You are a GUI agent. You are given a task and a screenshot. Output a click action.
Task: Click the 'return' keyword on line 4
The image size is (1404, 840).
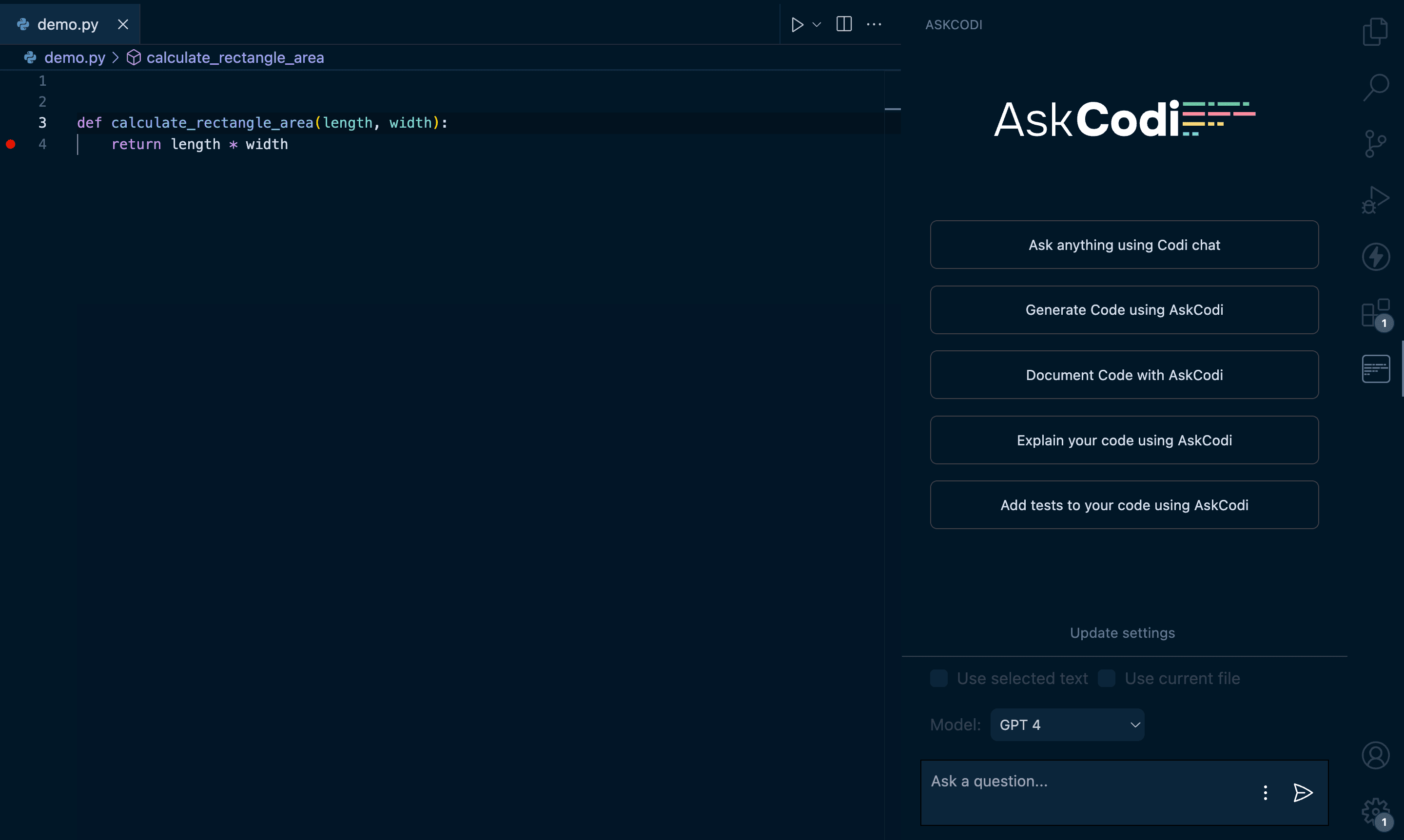pos(136,144)
